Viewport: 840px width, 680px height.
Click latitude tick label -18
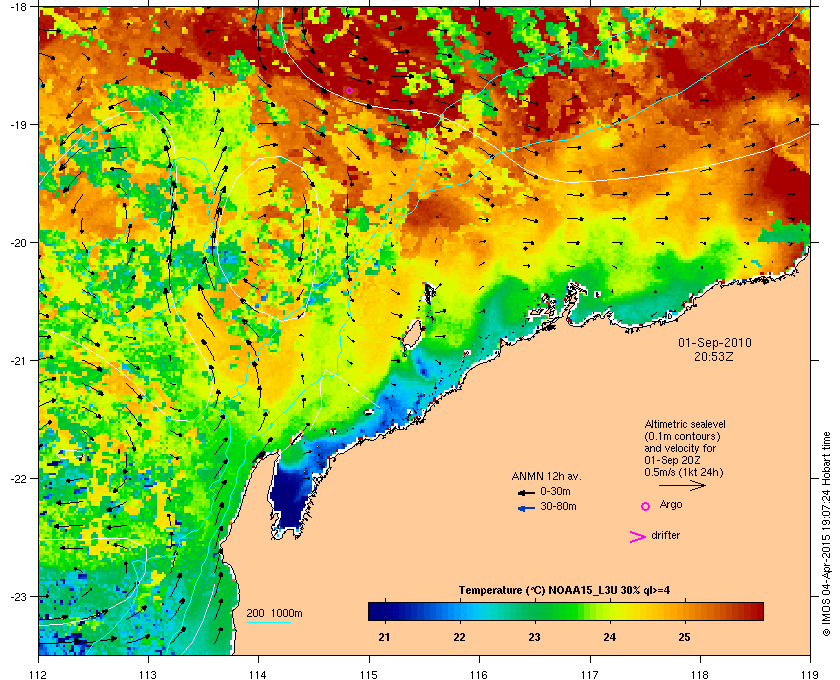[19, 7]
